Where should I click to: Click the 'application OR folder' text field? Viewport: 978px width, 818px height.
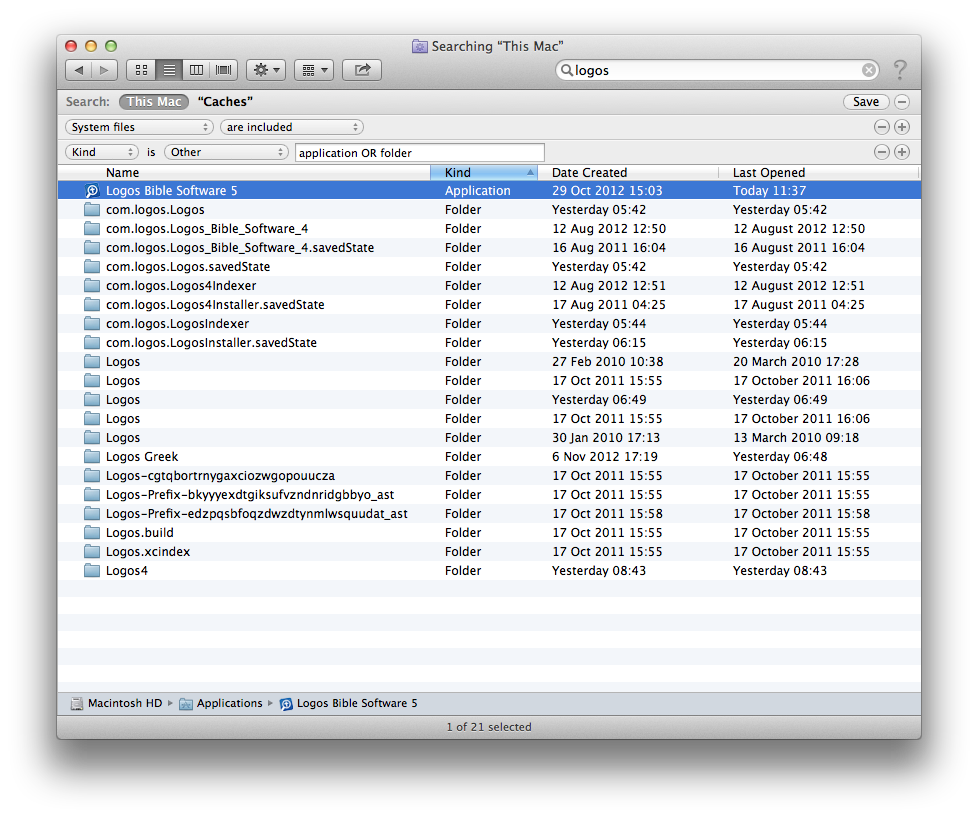point(420,153)
